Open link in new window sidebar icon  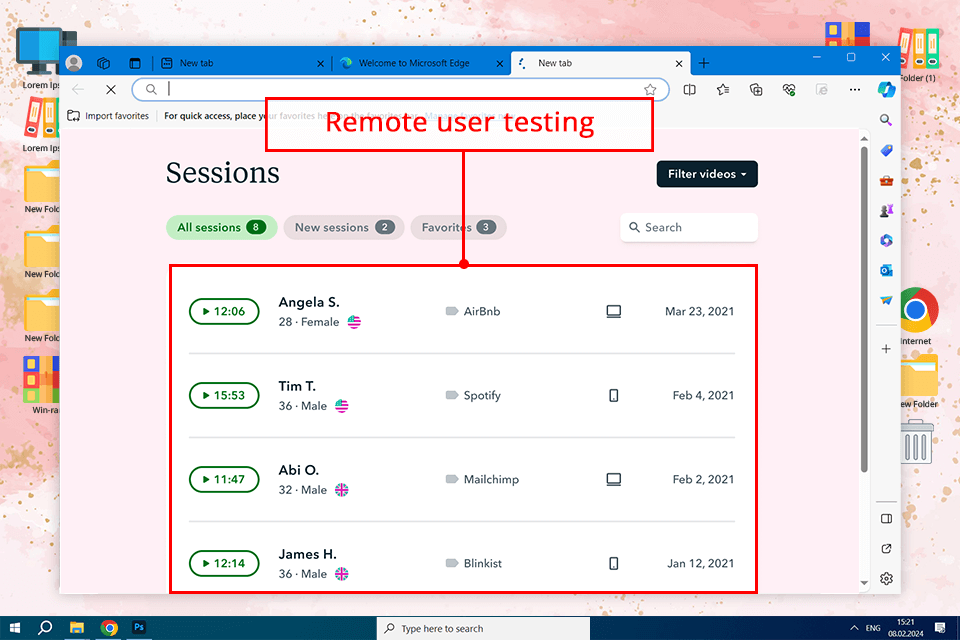pyautogui.click(x=887, y=549)
